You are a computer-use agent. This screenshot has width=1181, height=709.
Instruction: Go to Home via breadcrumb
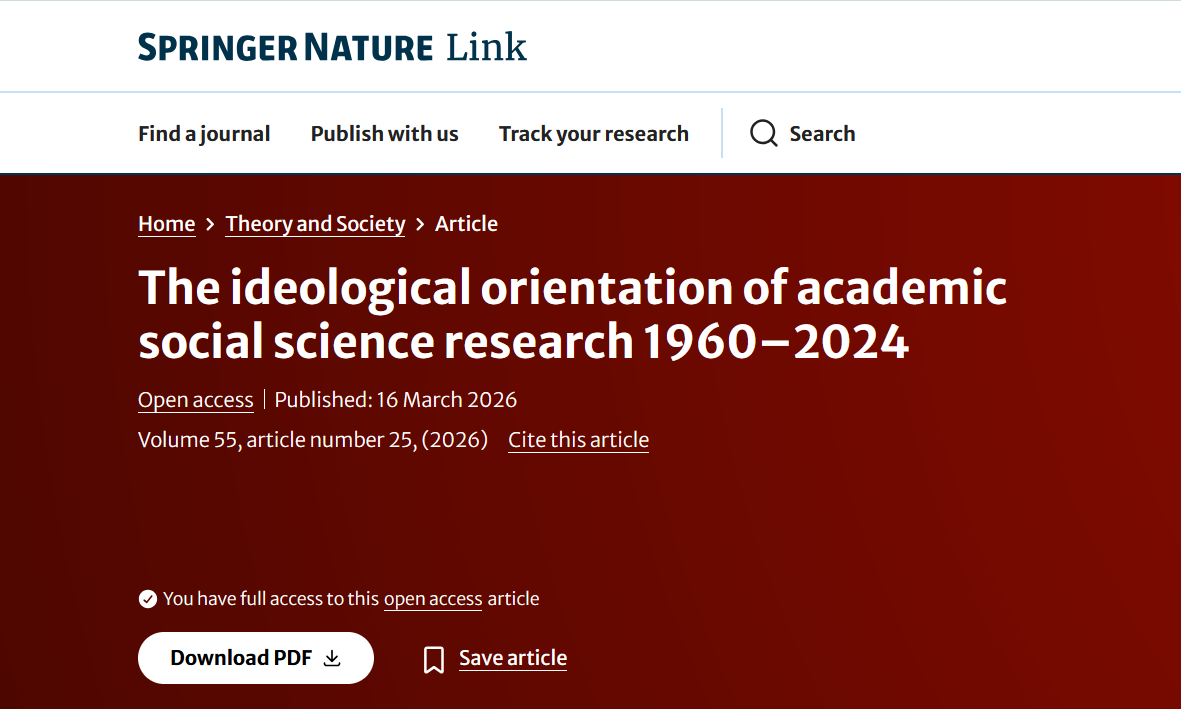pyautogui.click(x=166, y=224)
